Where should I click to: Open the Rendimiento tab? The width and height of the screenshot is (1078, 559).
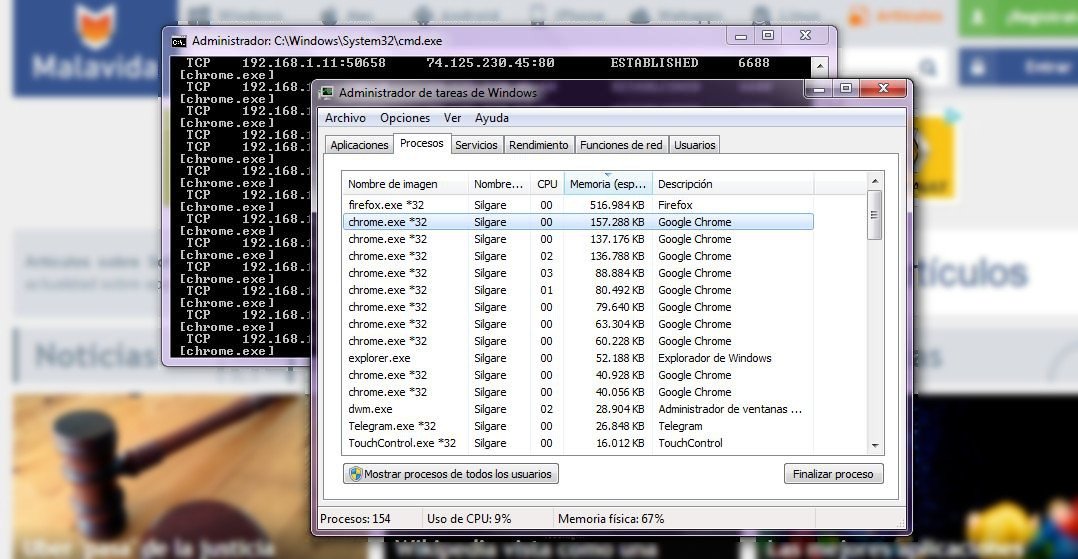point(538,144)
